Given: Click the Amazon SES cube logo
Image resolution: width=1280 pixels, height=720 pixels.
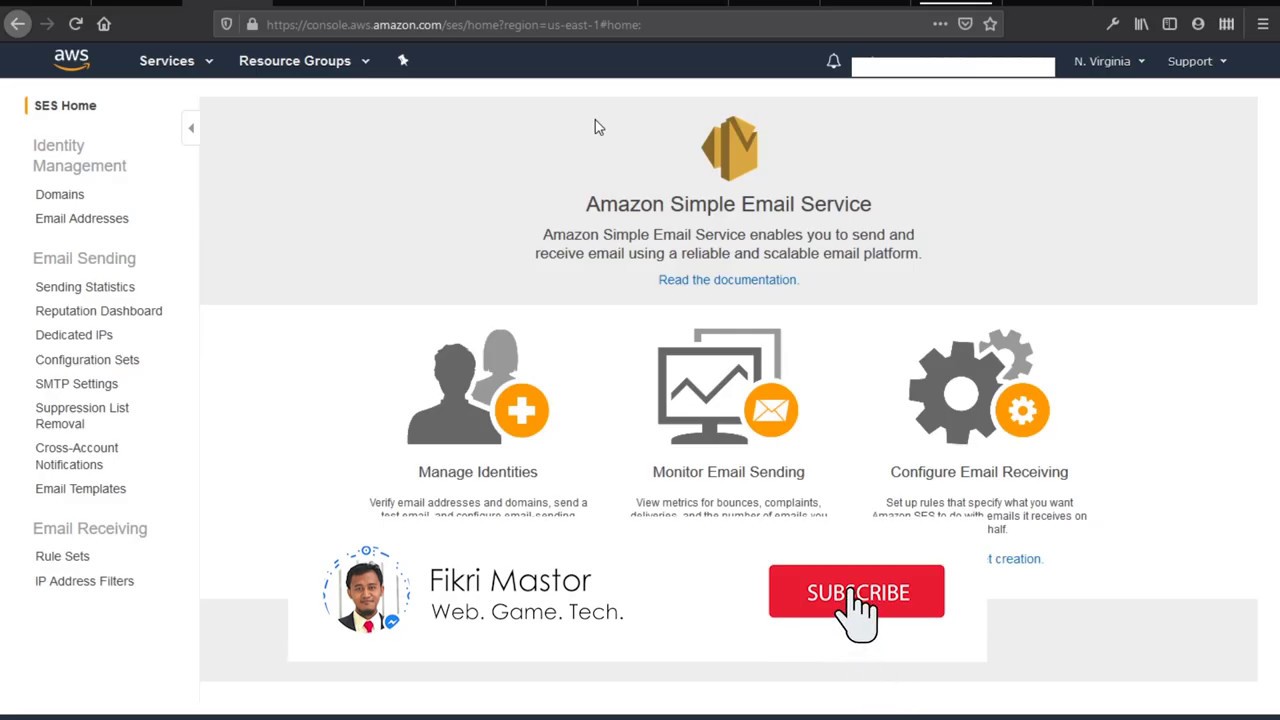Looking at the screenshot, I should (x=729, y=148).
